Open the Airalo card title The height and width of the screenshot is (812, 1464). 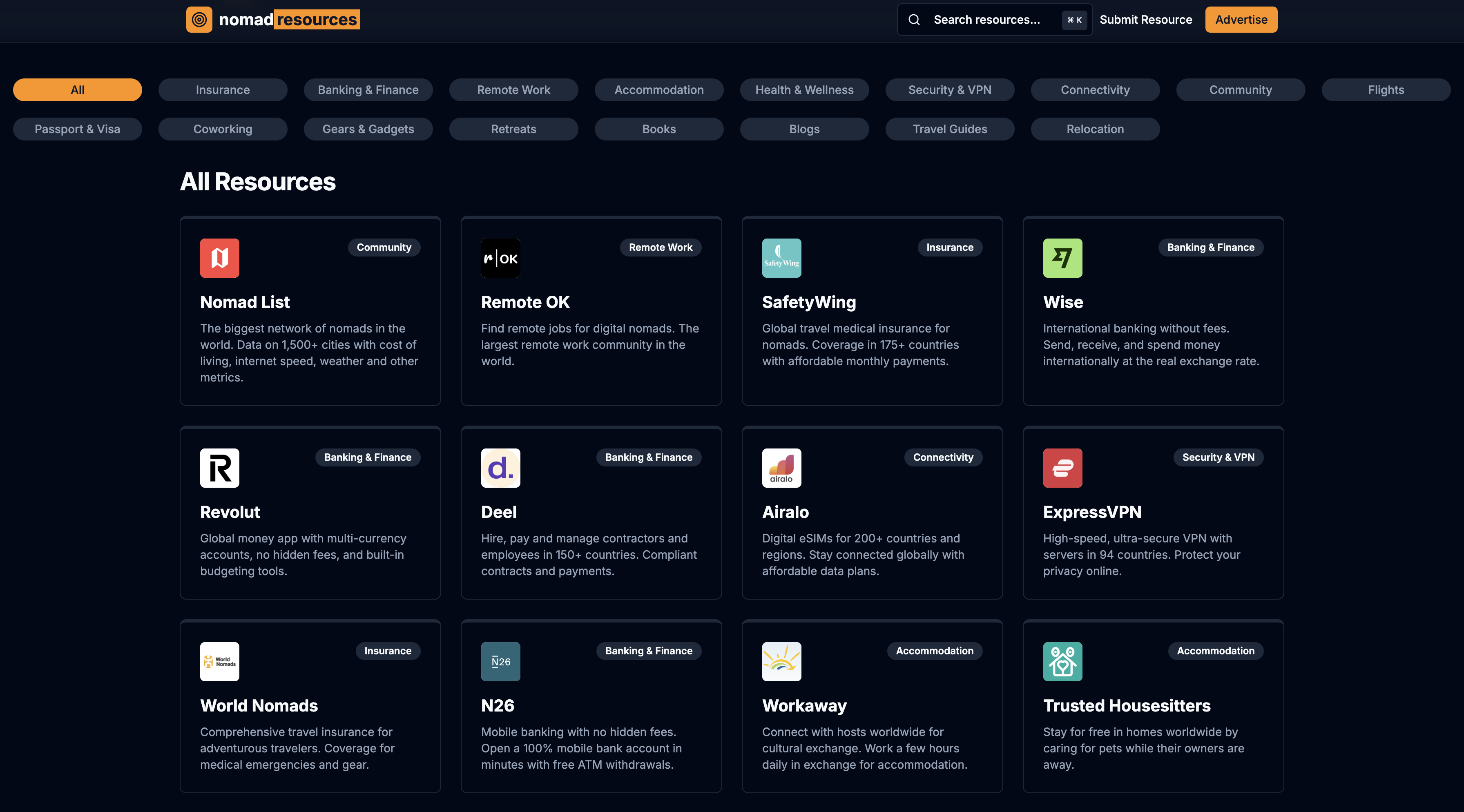click(786, 513)
